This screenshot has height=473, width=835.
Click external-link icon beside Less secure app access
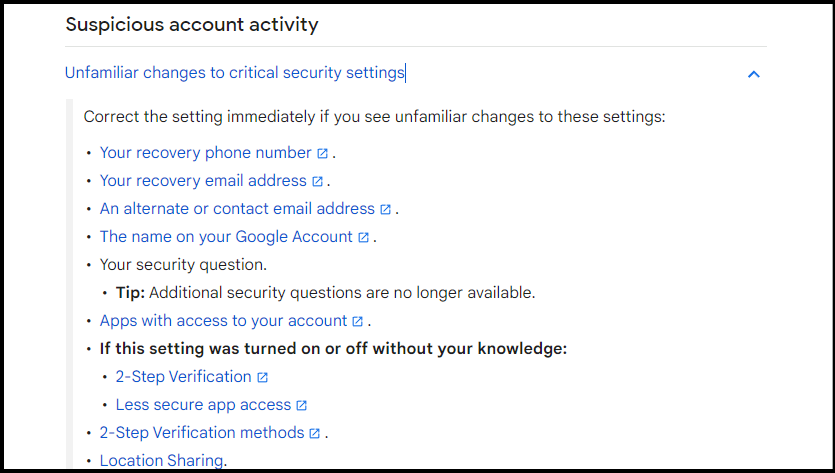pyautogui.click(x=301, y=406)
